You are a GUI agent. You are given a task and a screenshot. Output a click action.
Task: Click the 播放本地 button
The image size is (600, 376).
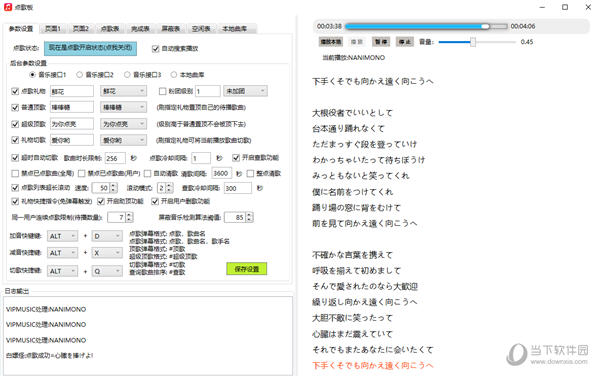[x=331, y=42]
